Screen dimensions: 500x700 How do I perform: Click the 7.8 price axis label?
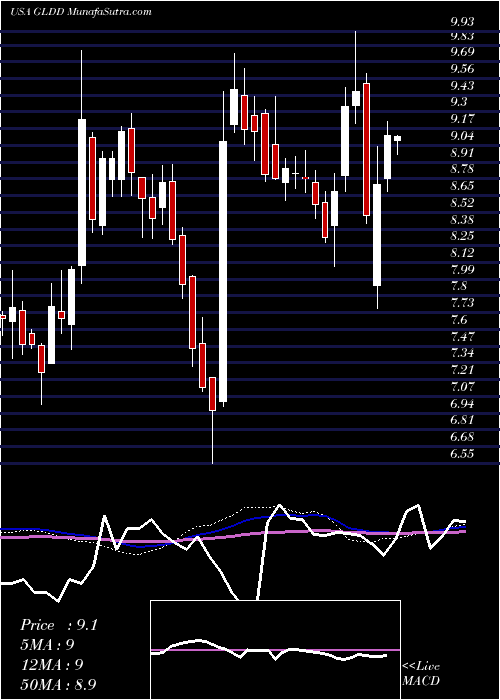tap(459, 286)
